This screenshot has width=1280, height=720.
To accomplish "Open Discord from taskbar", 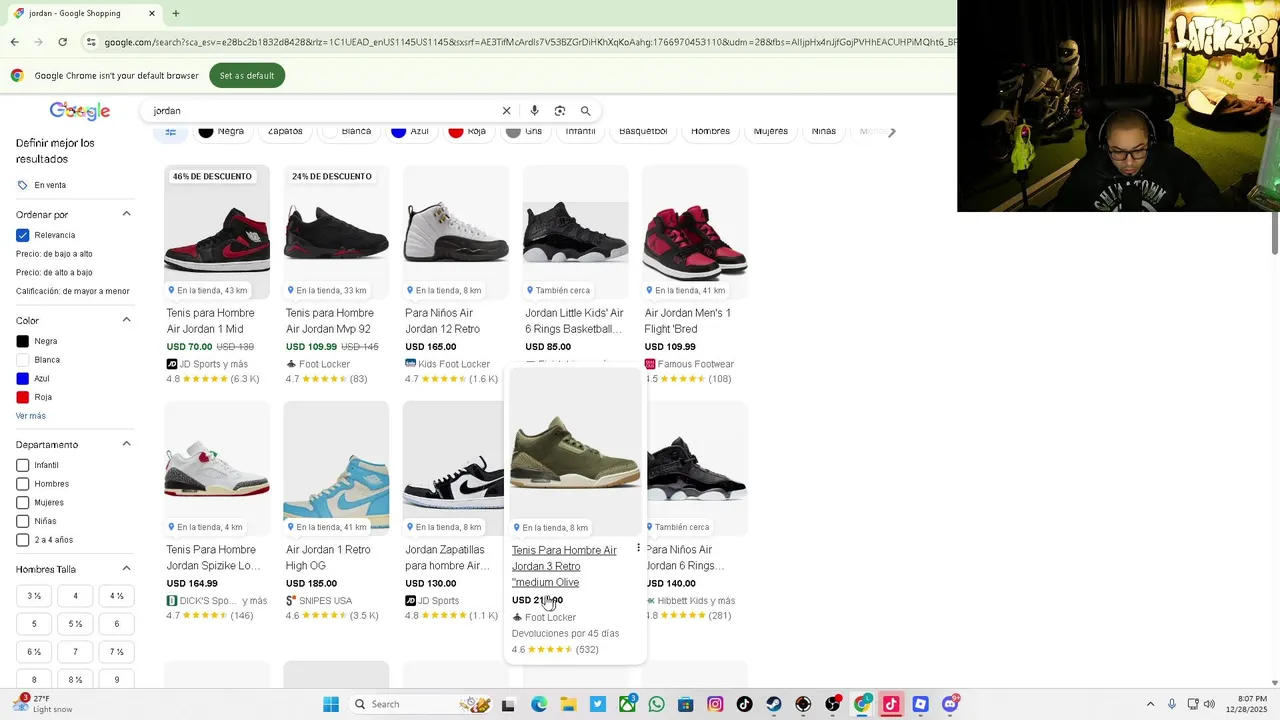I will pos(950,704).
